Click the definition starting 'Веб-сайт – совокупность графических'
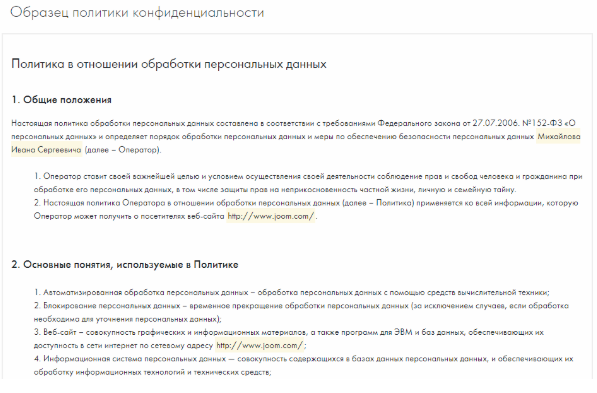597x393 pixels. click(x=289, y=339)
